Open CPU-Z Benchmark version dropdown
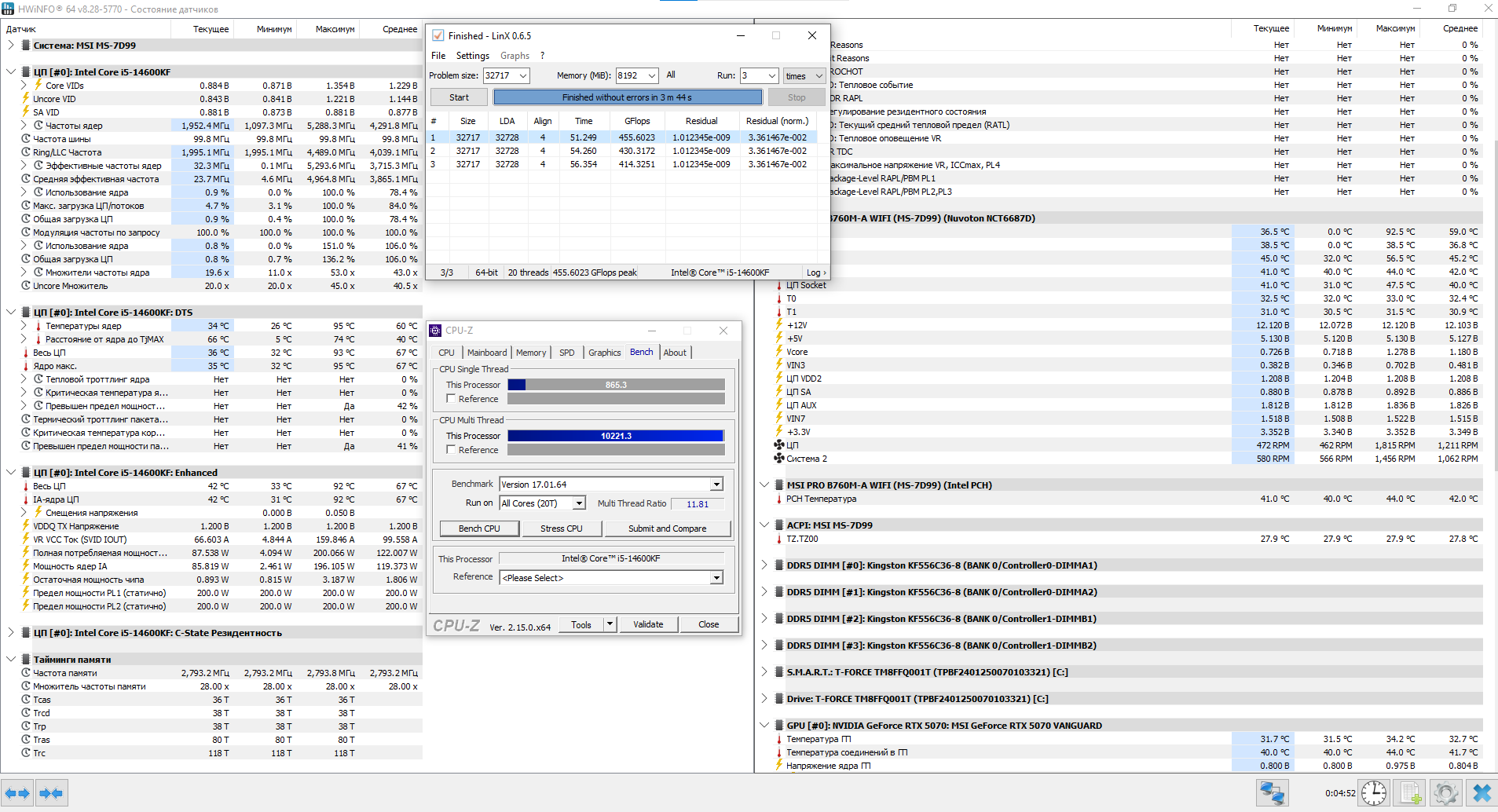The width and height of the screenshot is (1498, 812). [x=716, y=485]
